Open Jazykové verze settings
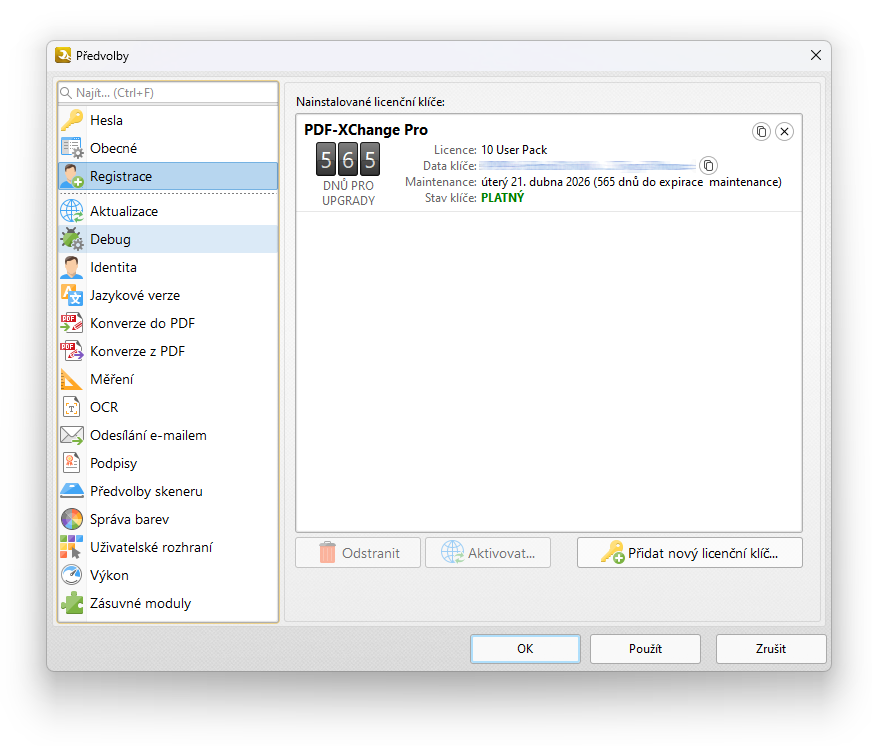872x746 pixels. pos(168,295)
